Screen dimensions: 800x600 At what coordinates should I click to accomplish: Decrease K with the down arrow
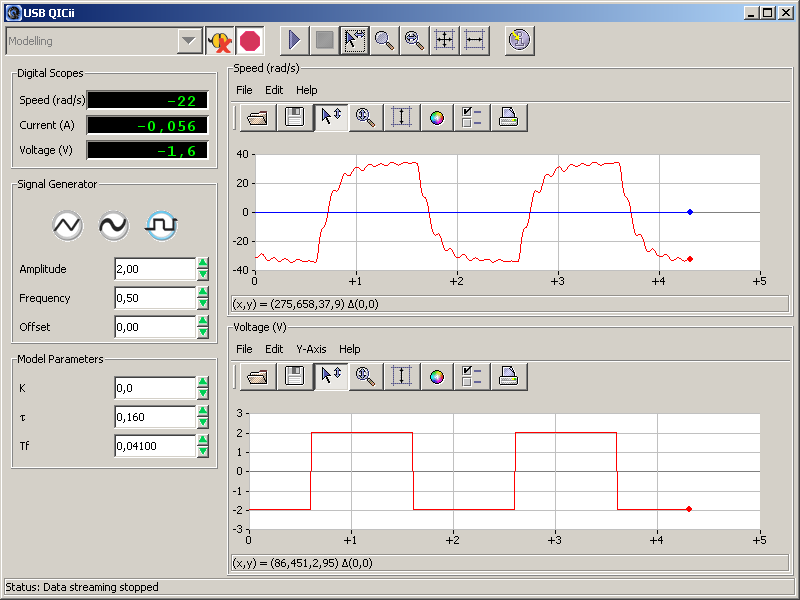coord(203,394)
